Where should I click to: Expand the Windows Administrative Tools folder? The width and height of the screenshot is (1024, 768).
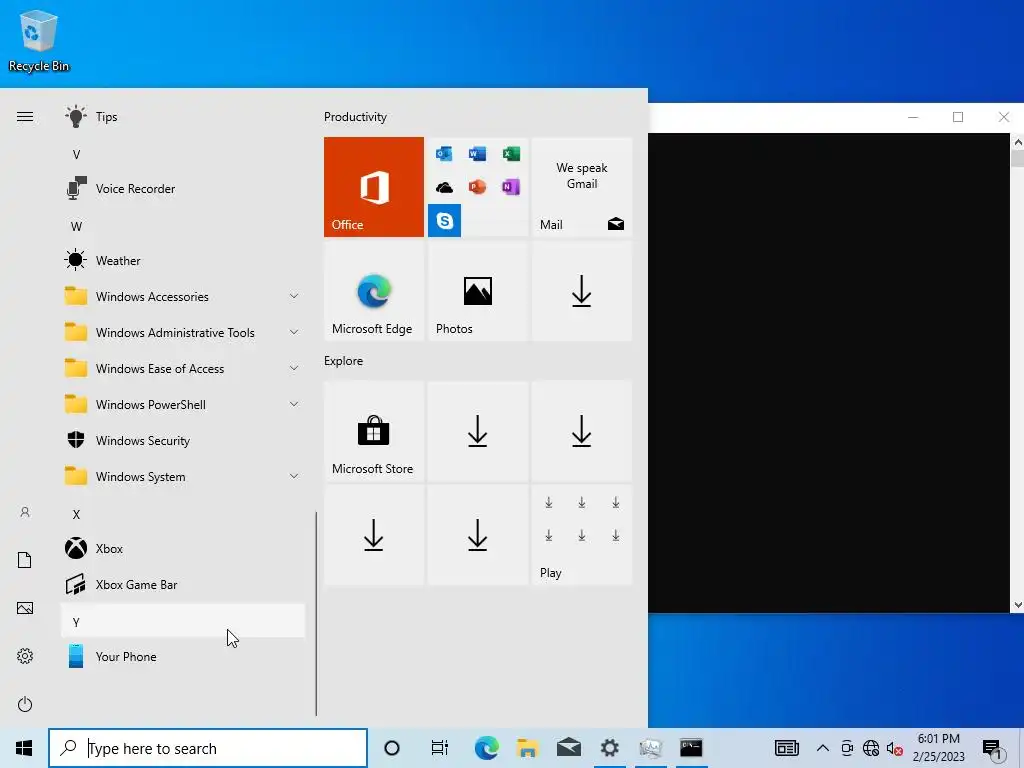183,332
